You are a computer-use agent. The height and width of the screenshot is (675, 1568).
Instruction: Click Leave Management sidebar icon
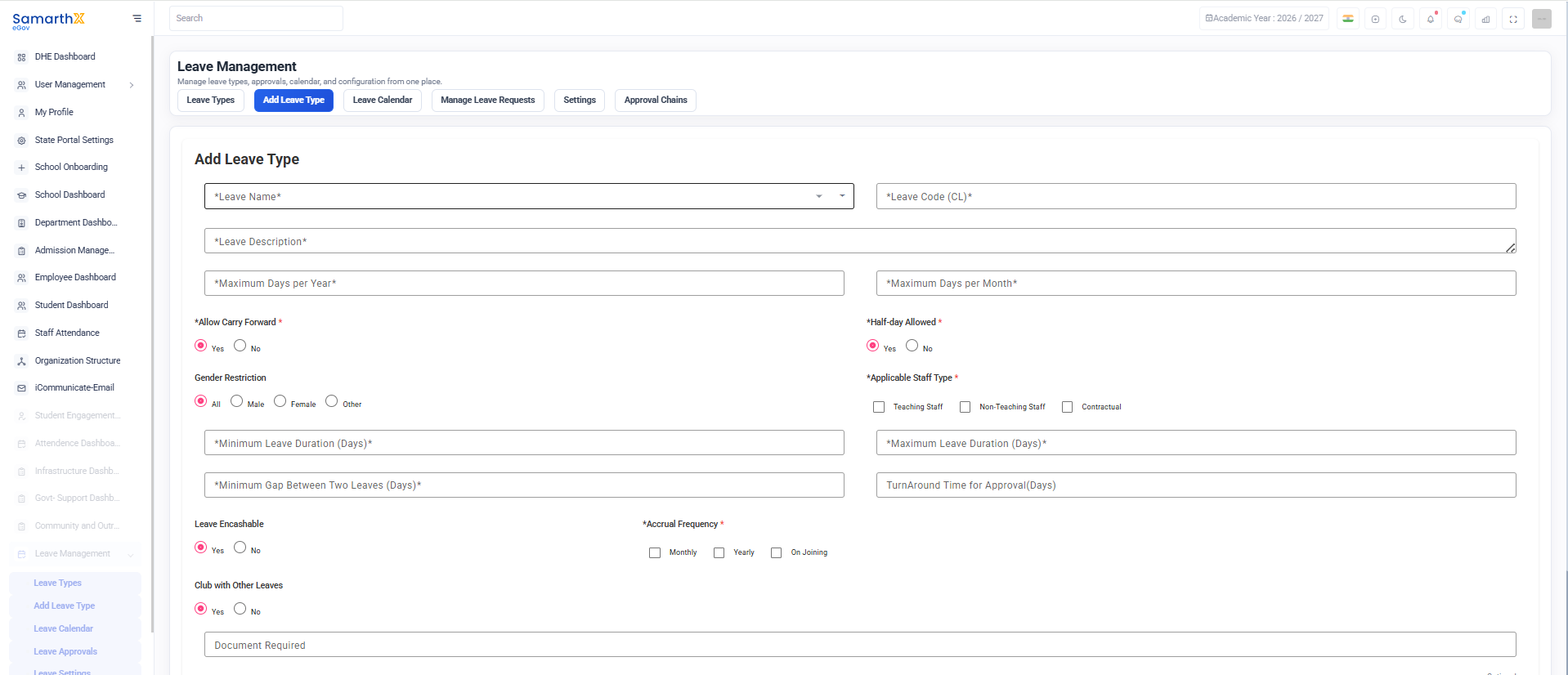(x=22, y=554)
